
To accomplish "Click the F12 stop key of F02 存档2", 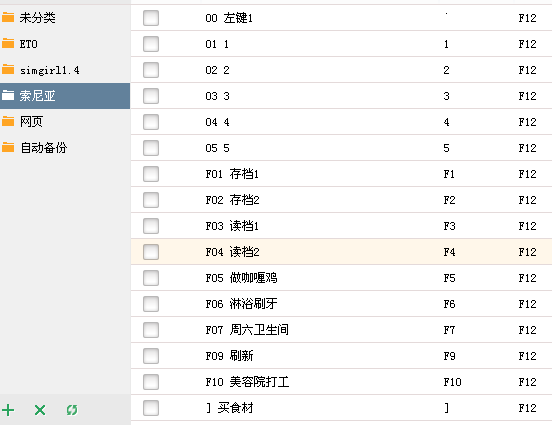I will point(527,200).
